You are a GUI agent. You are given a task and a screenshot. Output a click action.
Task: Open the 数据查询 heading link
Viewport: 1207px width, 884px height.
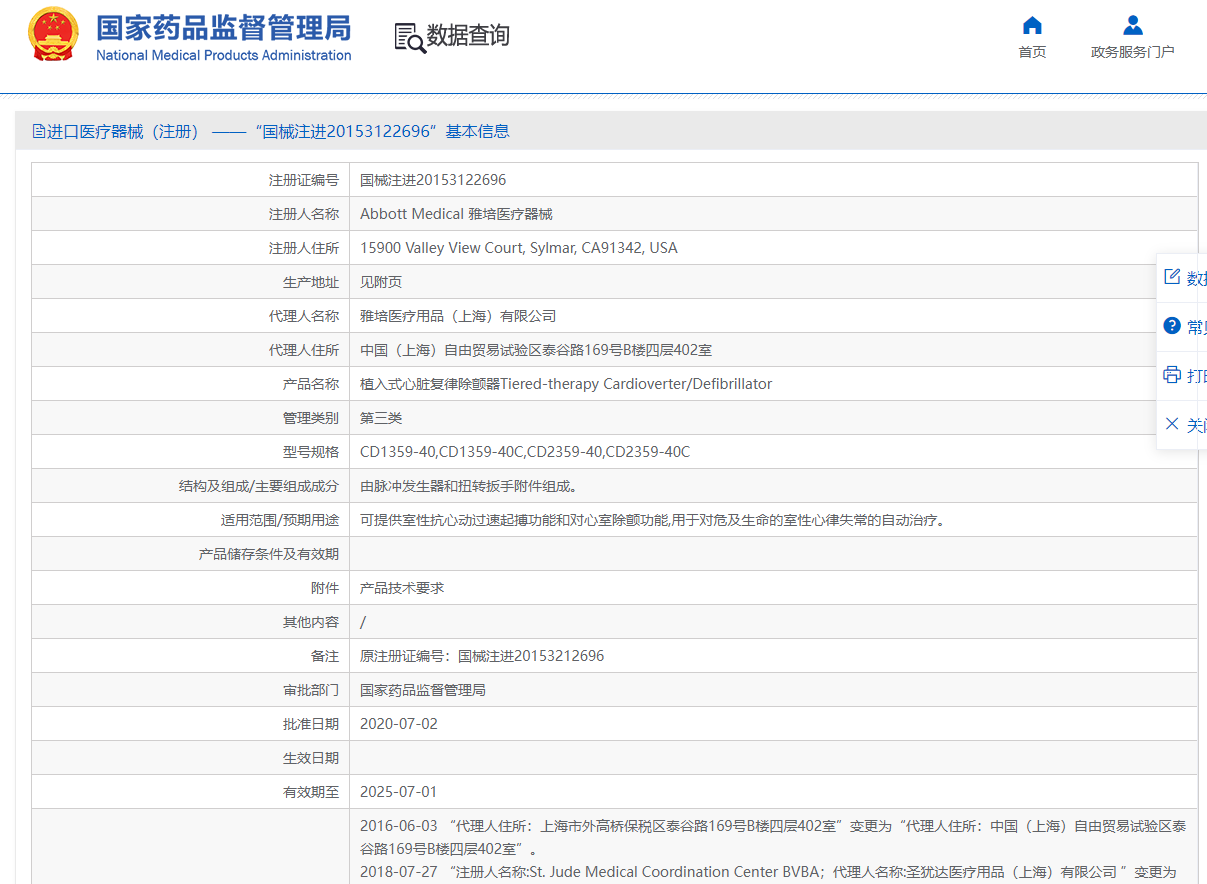tap(468, 36)
